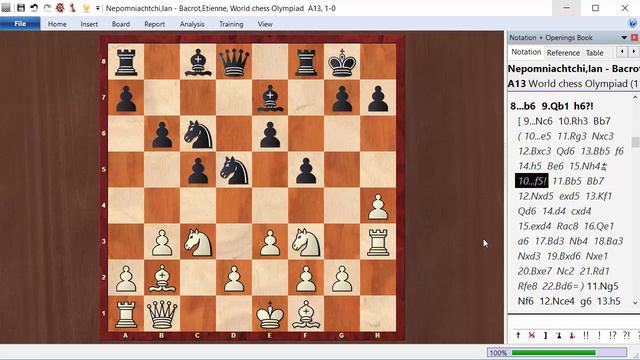Click the yellow trophy icon in title bar
The height and width of the screenshot is (360, 640).
pos(86,8)
